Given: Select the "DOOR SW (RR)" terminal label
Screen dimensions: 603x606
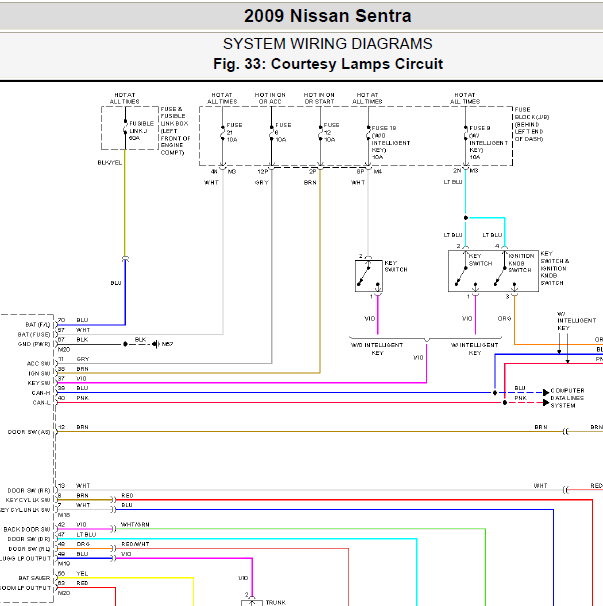Looking at the screenshot, I should click(29, 490).
